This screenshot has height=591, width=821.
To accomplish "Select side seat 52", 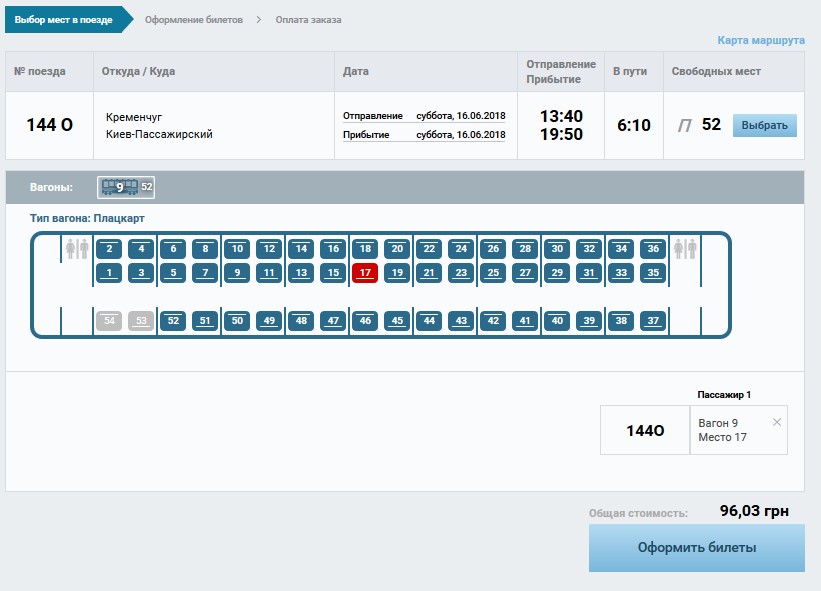I will point(173,321).
